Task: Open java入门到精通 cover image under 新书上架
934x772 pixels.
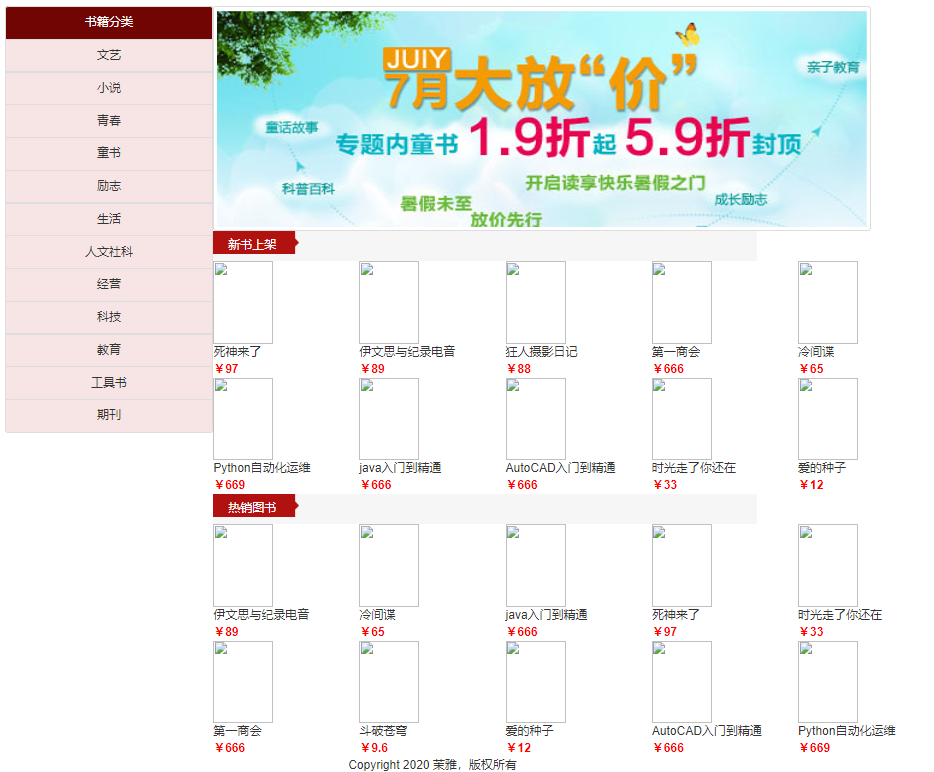Action: 389,419
